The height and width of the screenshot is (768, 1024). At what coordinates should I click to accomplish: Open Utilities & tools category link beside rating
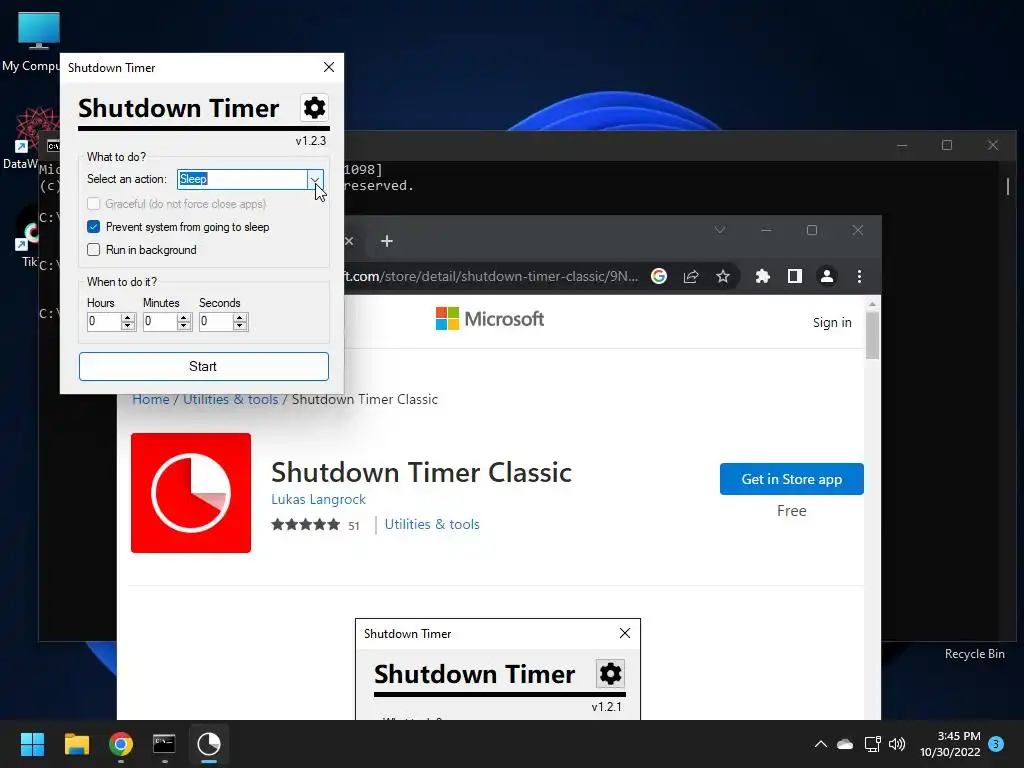[432, 524]
